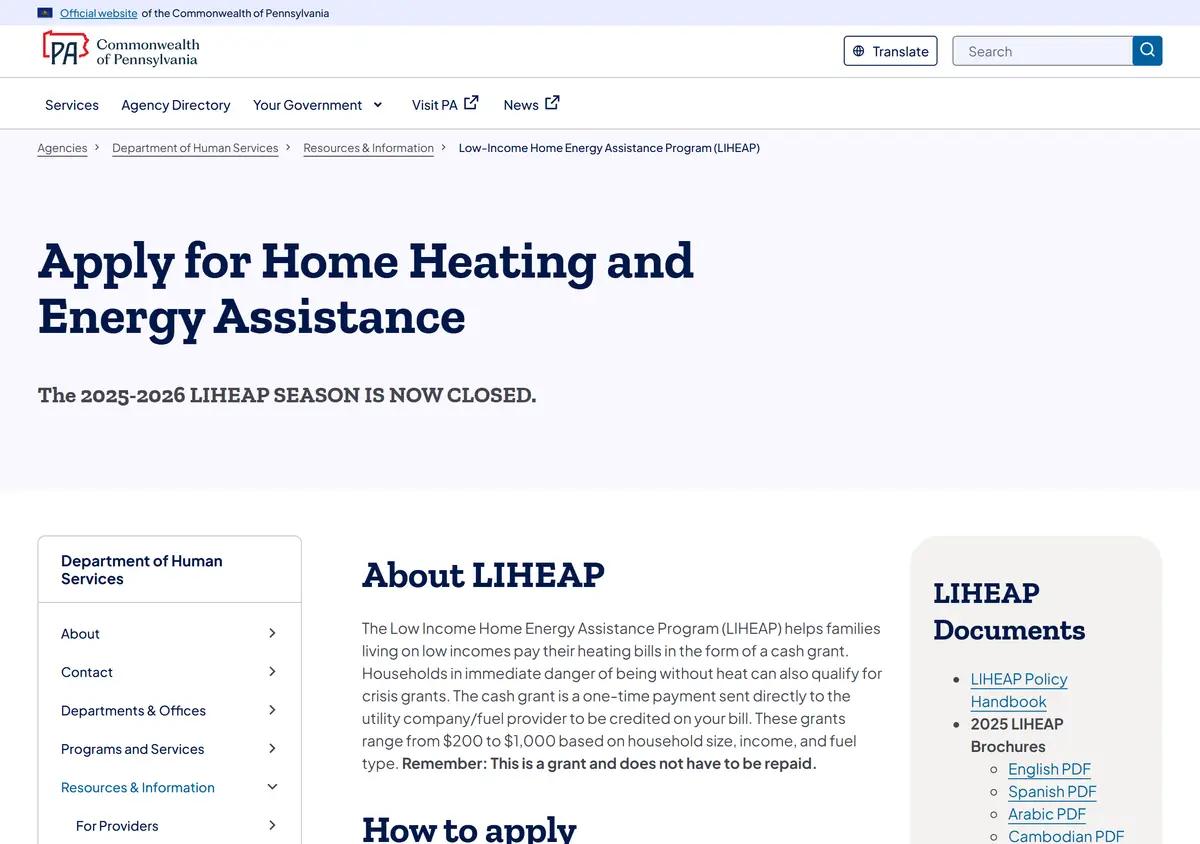Click external link icon beside News

coord(552,102)
